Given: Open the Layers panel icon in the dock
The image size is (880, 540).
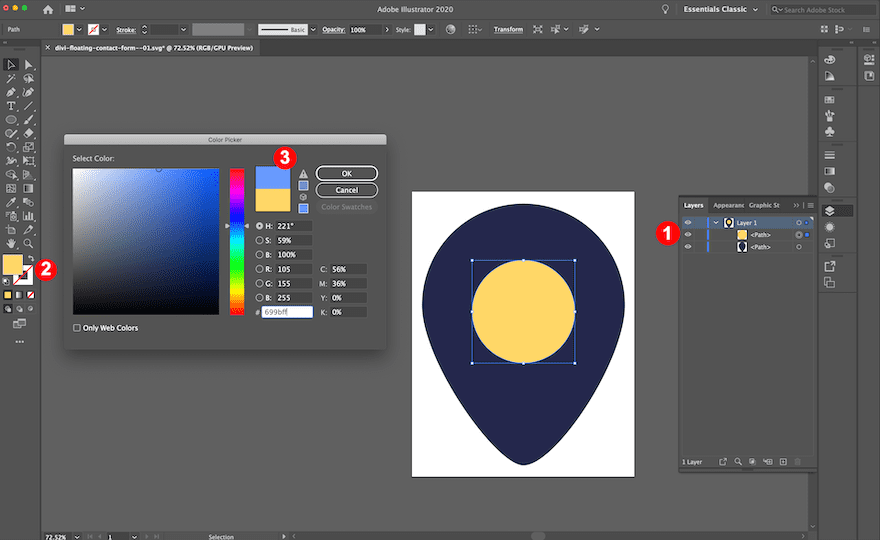Looking at the screenshot, I should (x=829, y=211).
